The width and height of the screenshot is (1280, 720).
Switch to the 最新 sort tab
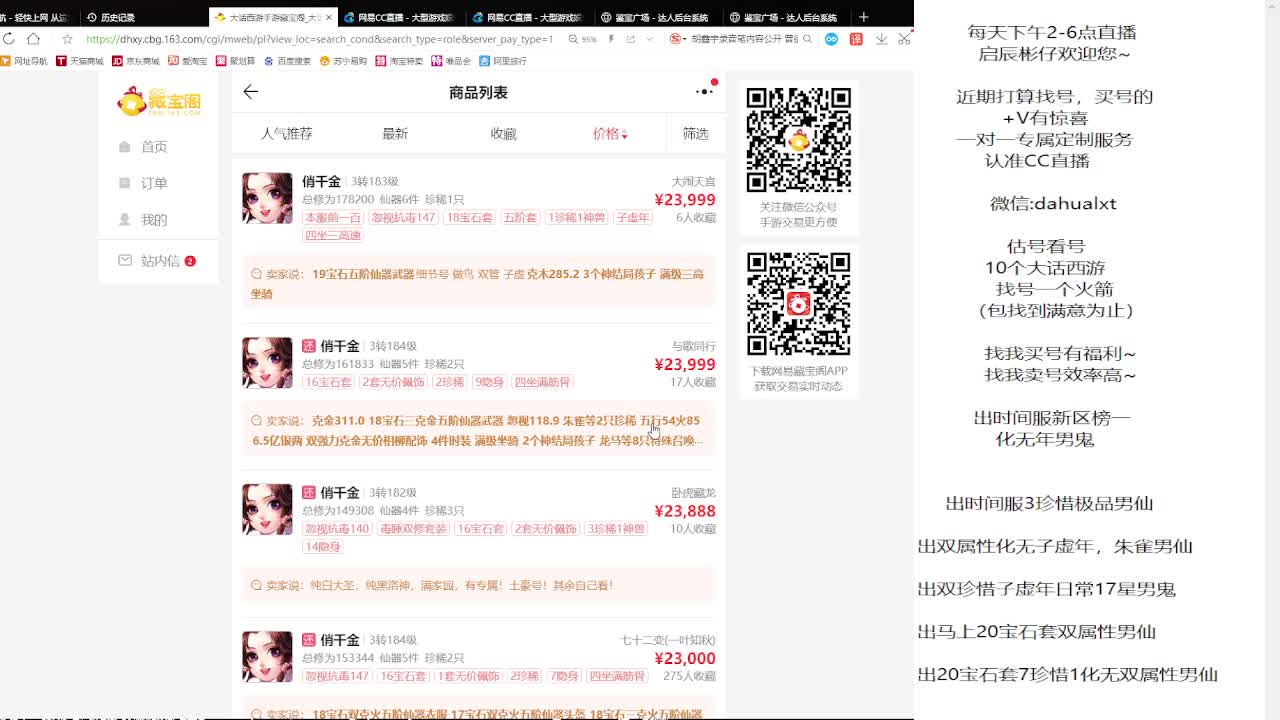[395, 134]
